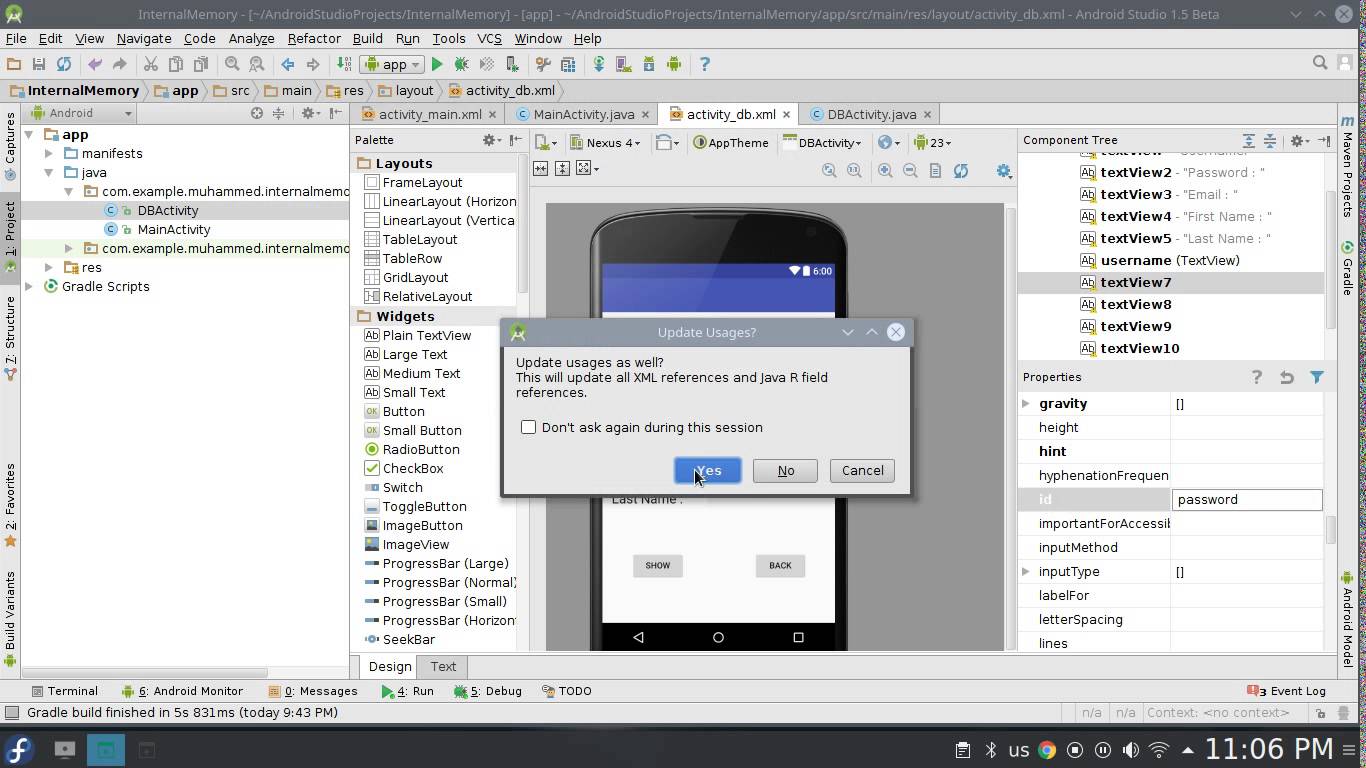Open the SDK Manager icon

coord(649,63)
